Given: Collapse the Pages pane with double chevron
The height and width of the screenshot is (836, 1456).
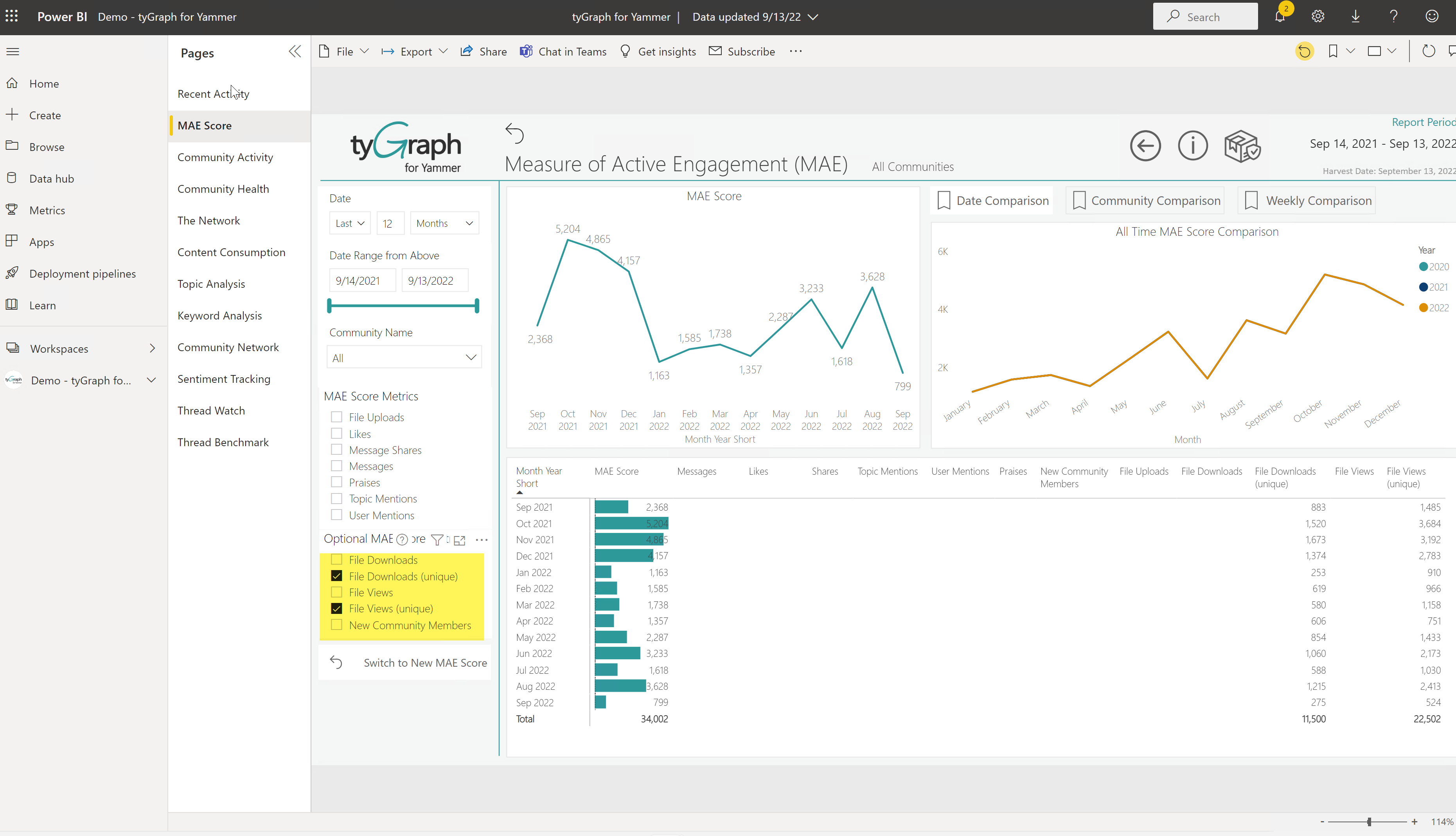Looking at the screenshot, I should pos(295,52).
